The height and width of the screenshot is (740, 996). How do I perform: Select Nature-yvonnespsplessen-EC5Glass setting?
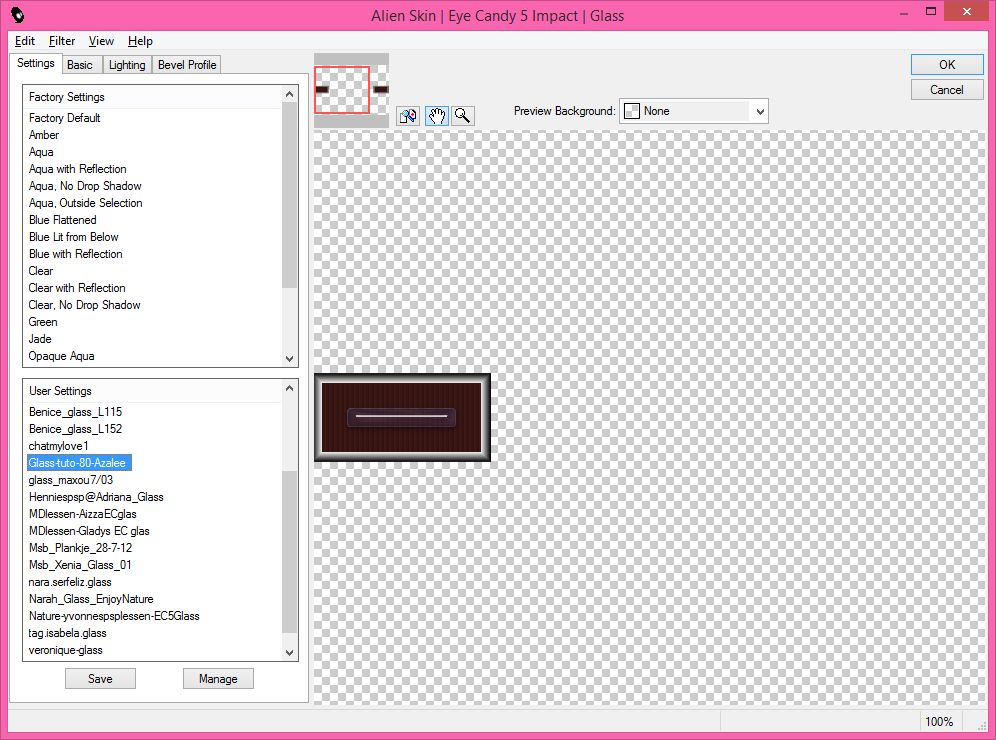114,616
